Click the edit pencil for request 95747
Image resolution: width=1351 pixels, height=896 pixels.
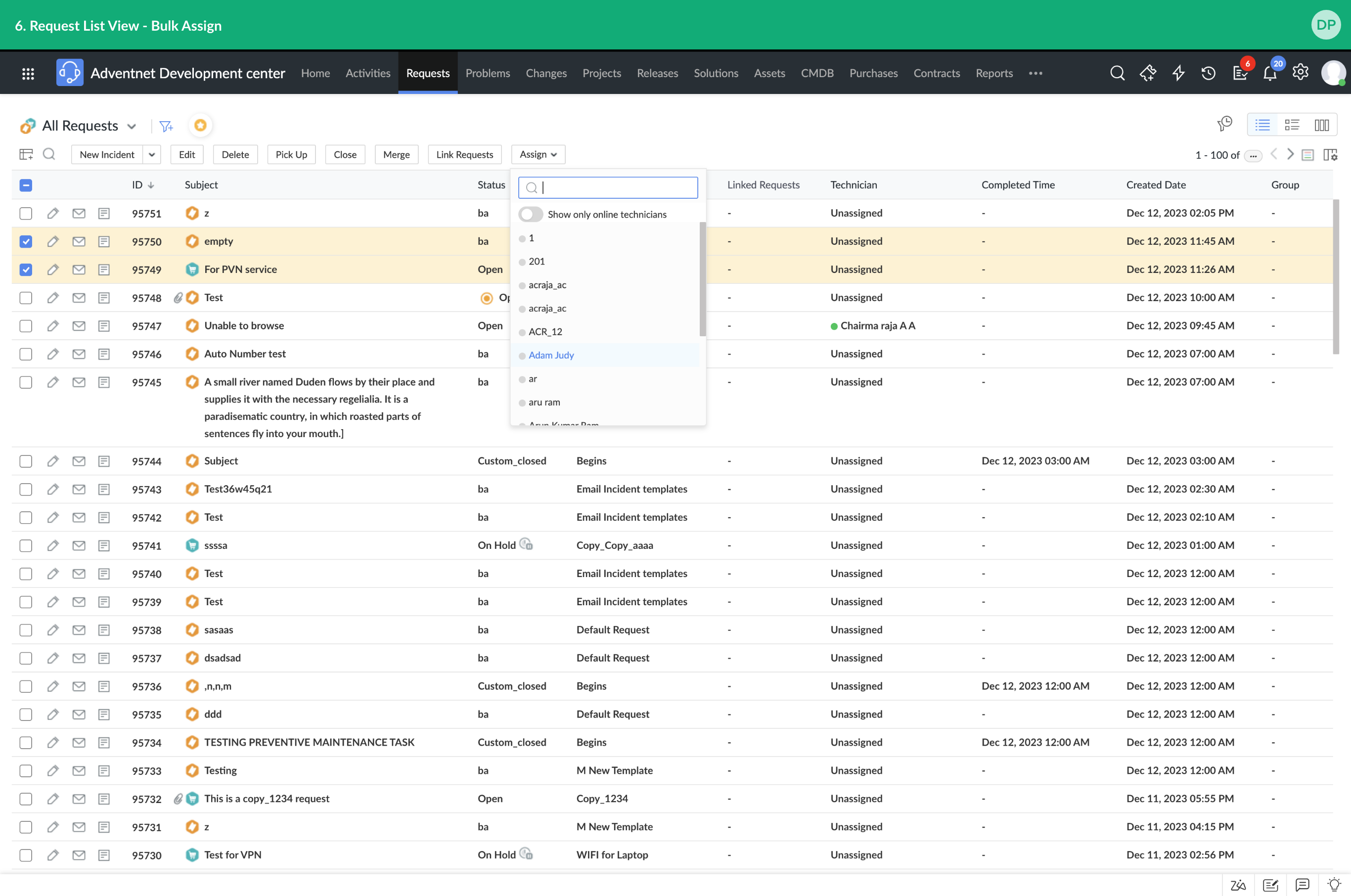tap(52, 326)
